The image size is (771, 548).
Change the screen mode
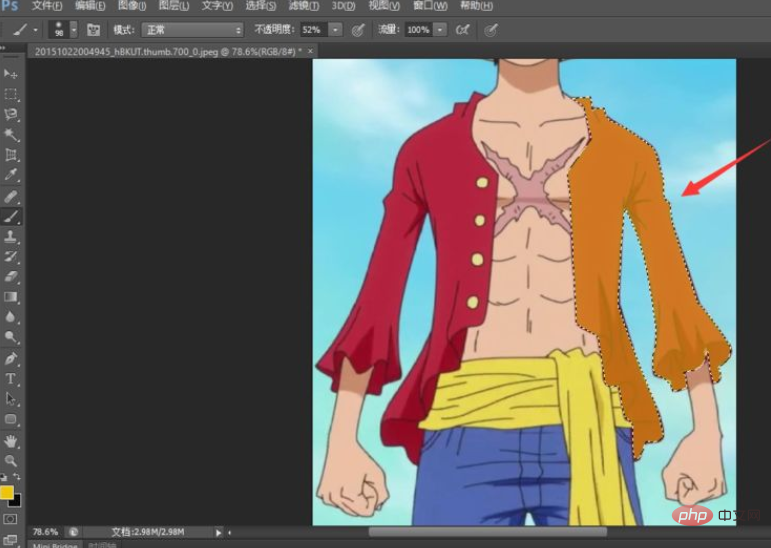[10, 539]
